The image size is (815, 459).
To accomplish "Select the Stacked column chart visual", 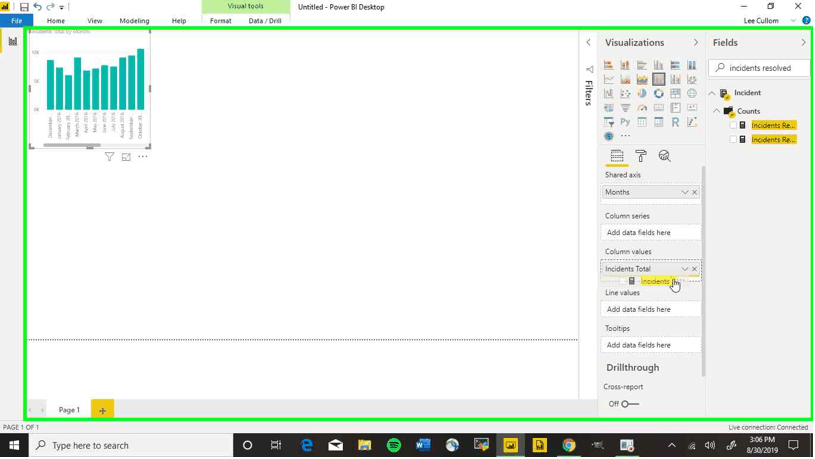I will coord(625,65).
